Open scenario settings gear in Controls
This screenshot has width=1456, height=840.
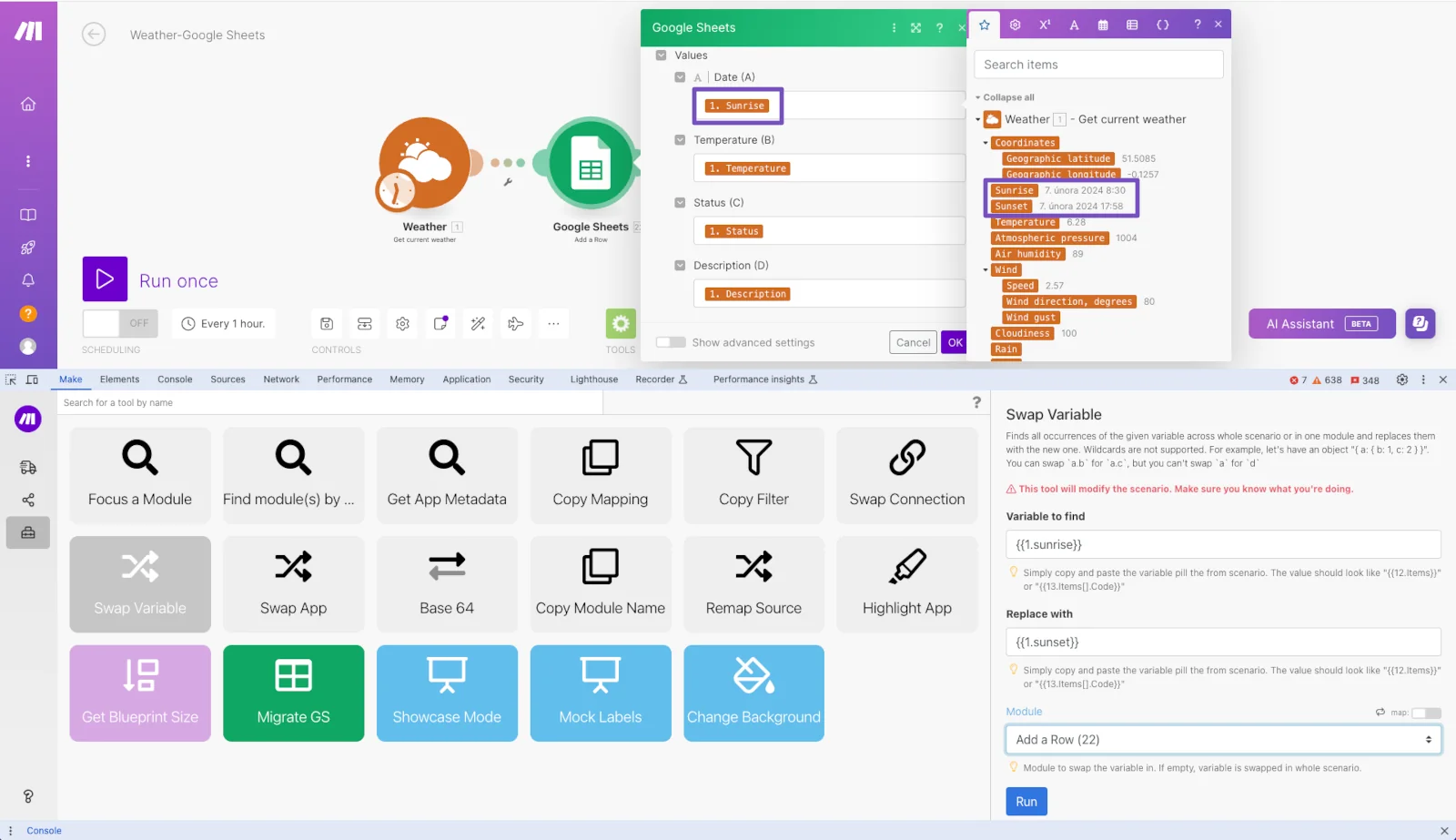pyautogui.click(x=402, y=323)
